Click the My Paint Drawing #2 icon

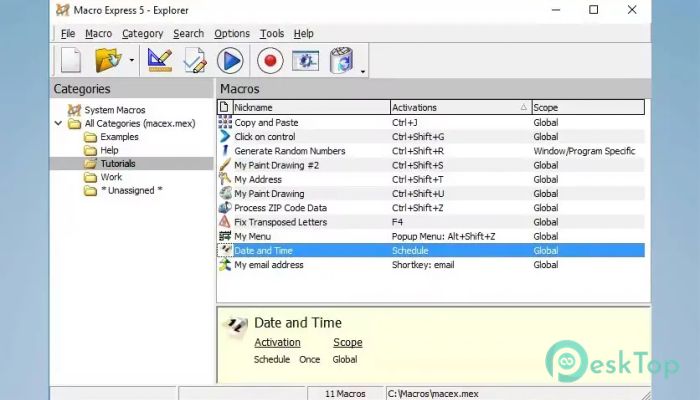click(x=225, y=165)
